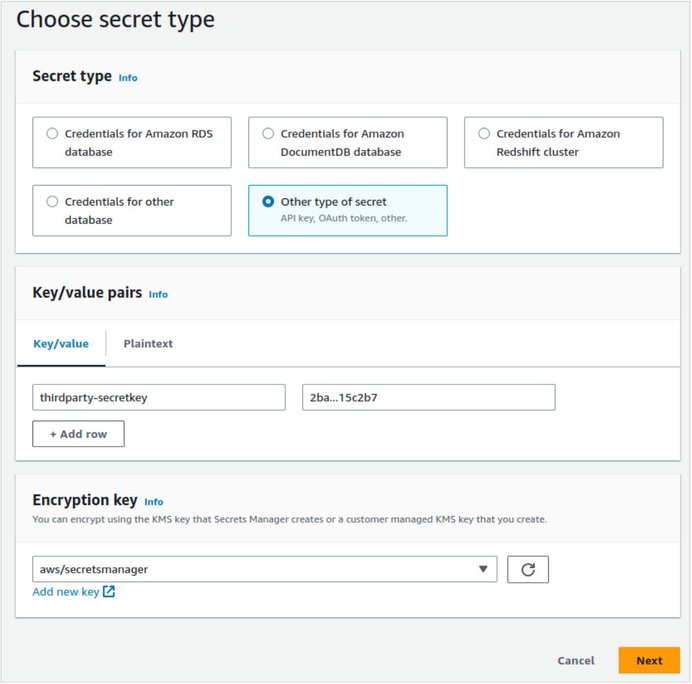Open the aws/secretsmanager encryption key dropdown
692x684 pixels.
[x=264, y=569]
